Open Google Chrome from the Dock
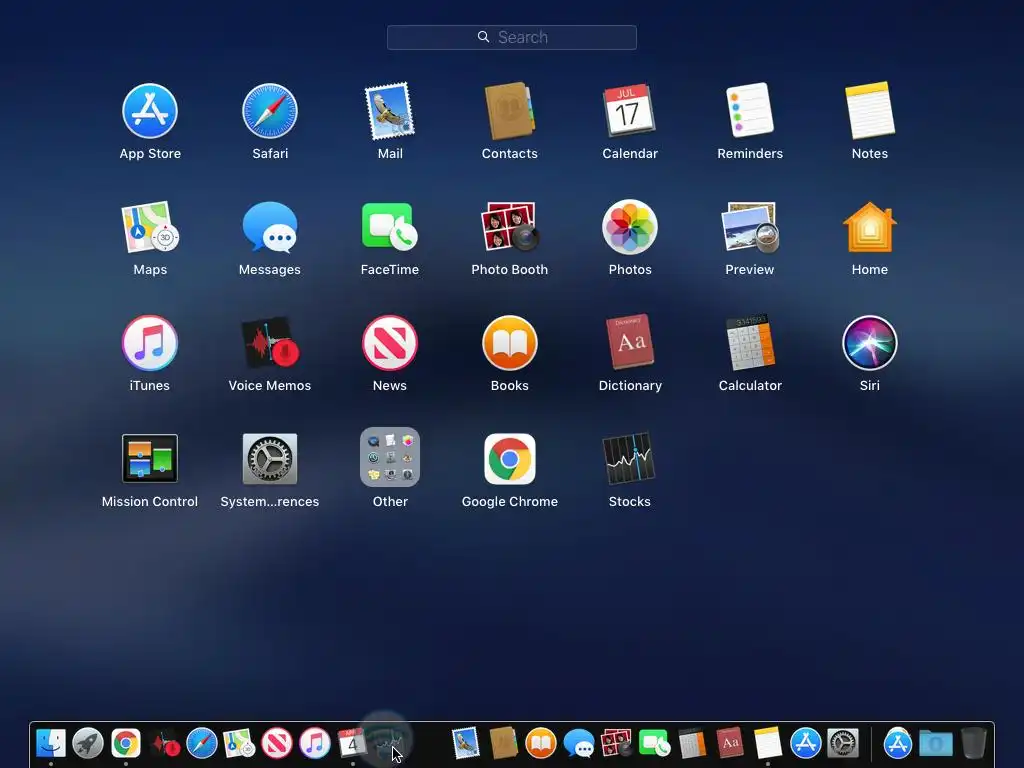Screen dimensions: 1024x768 pos(126,743)
